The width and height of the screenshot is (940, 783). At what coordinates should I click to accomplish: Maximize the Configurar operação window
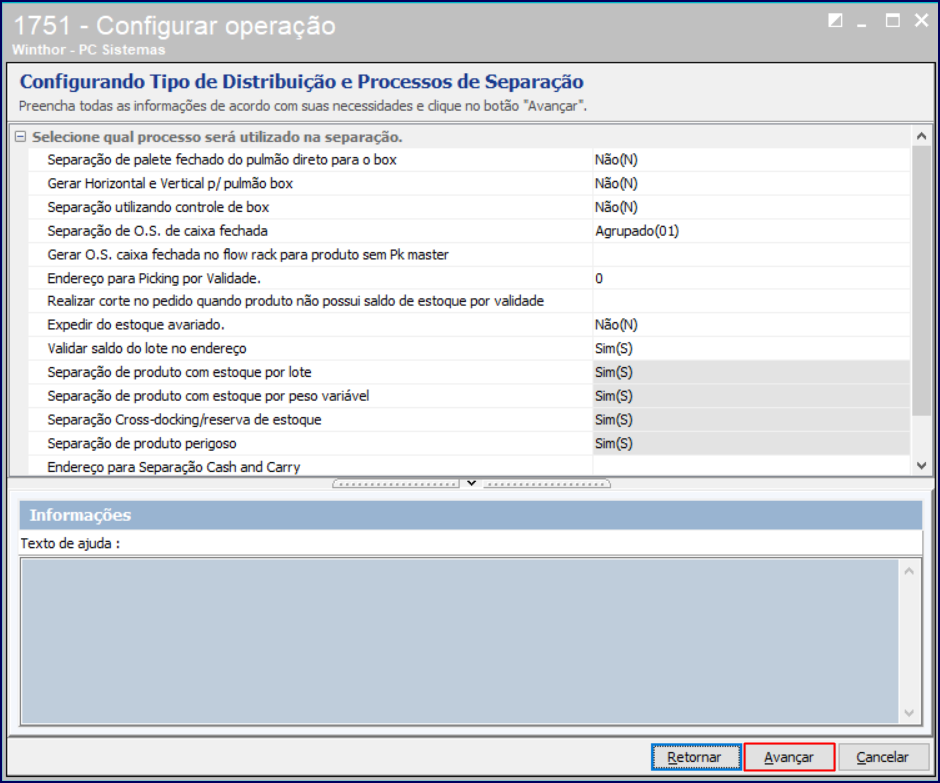pos(893,21)
